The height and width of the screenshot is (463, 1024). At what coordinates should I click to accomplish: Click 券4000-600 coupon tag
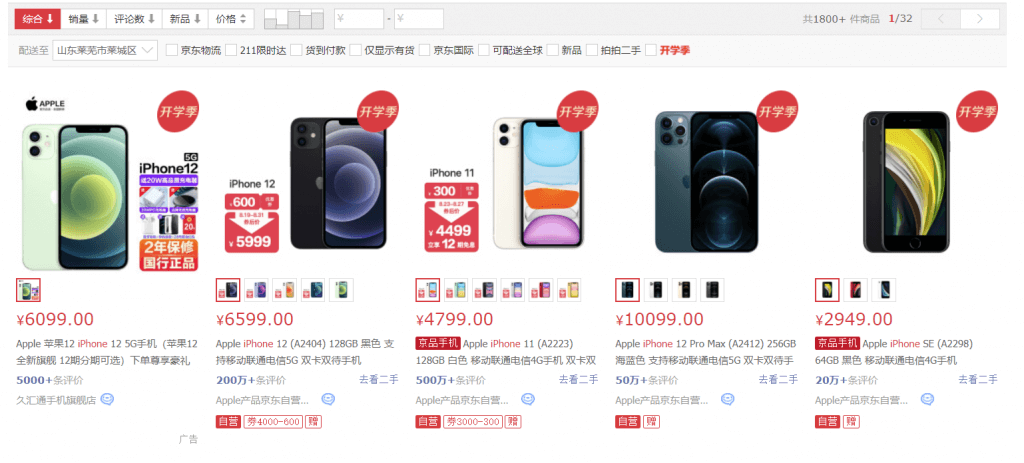(x=273, y=422)
